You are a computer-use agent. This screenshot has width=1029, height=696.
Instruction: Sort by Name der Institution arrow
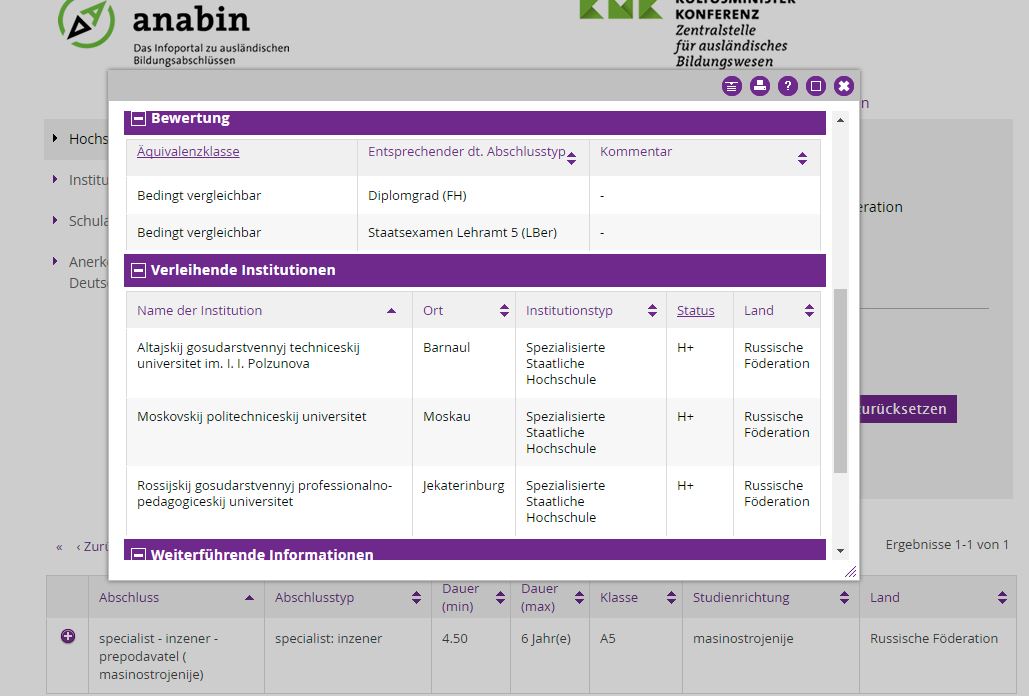coord(391,311)
